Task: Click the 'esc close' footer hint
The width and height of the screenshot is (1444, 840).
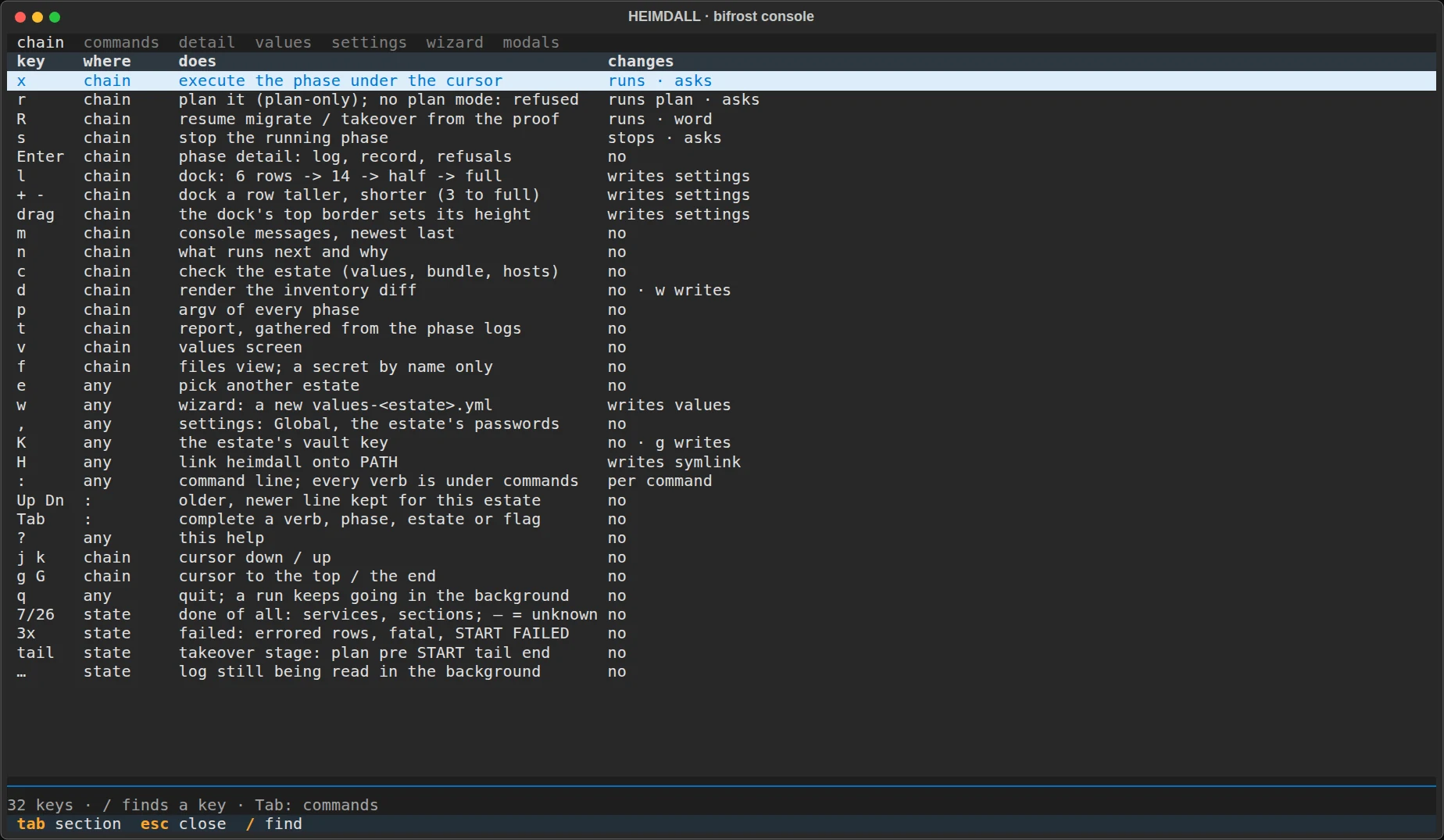Action: (183, 824)
